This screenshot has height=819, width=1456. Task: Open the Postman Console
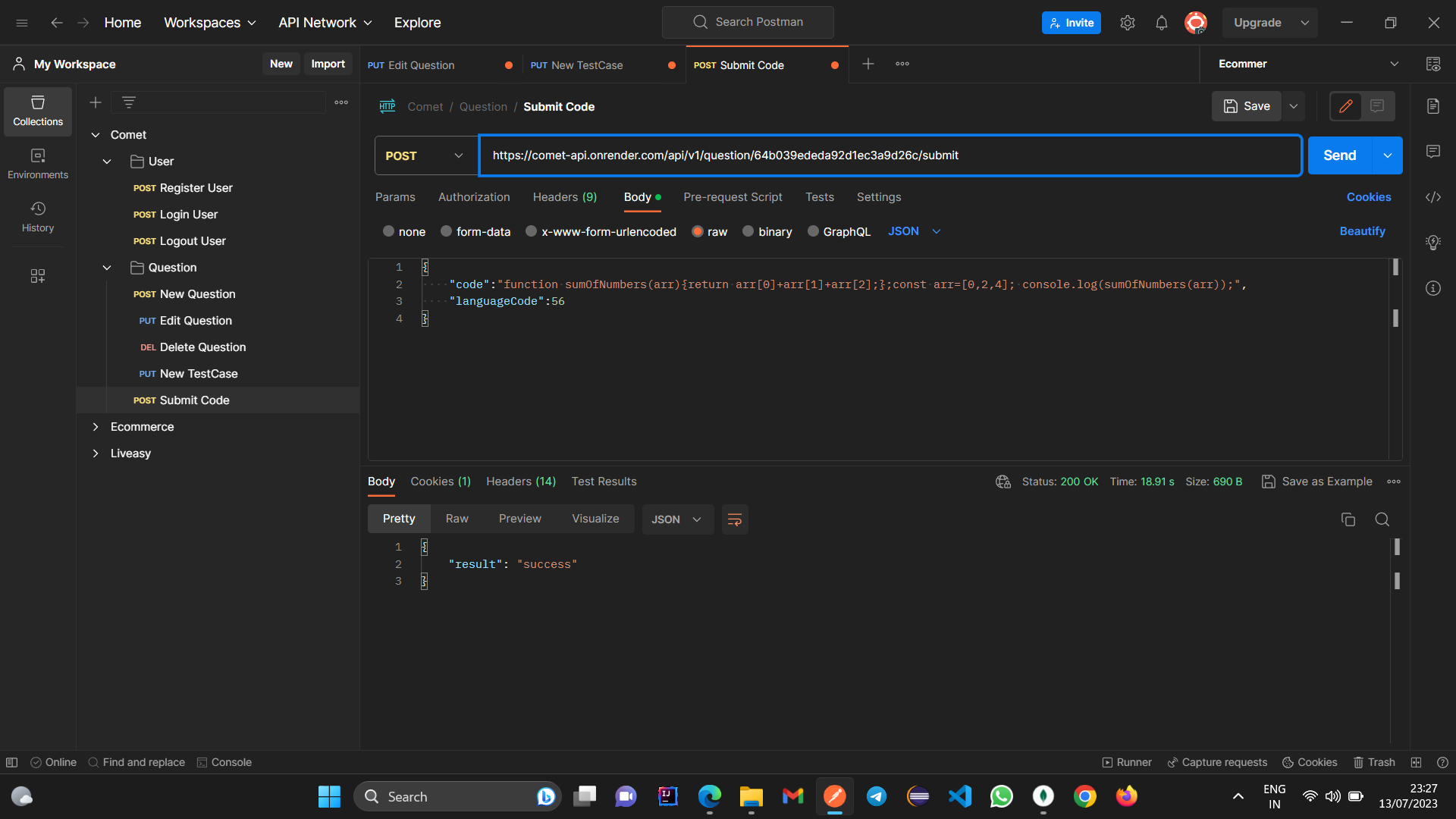coord(224,762)
